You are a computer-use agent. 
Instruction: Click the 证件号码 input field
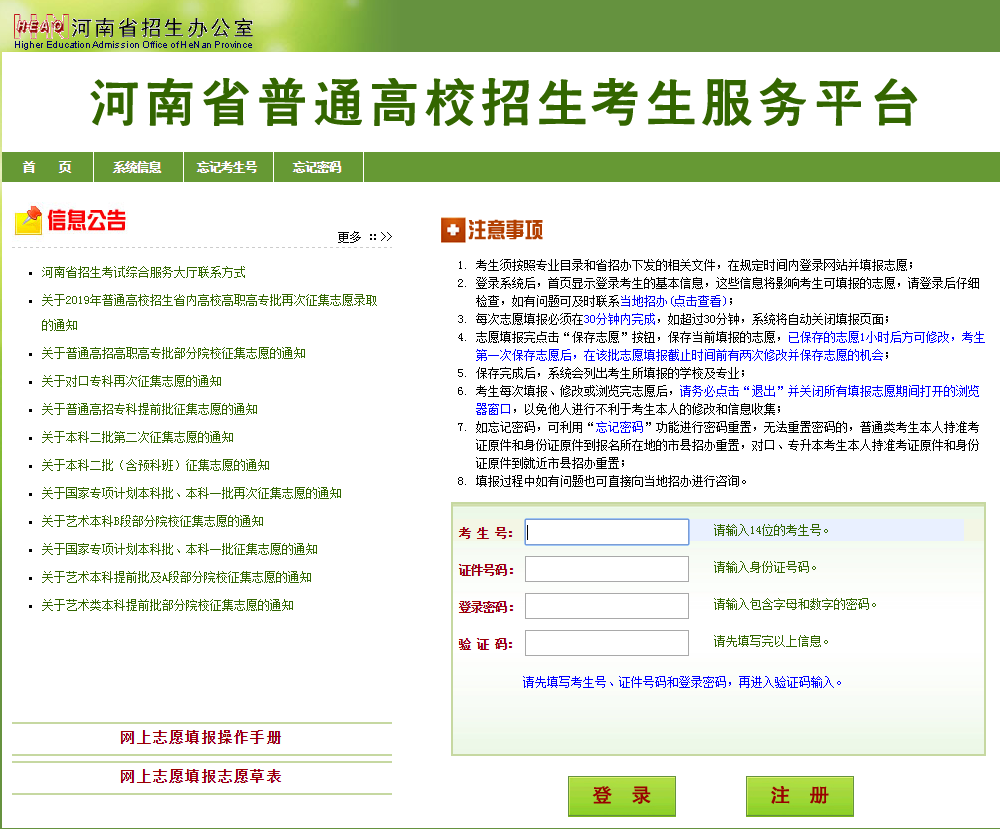(x=607, y=569)
